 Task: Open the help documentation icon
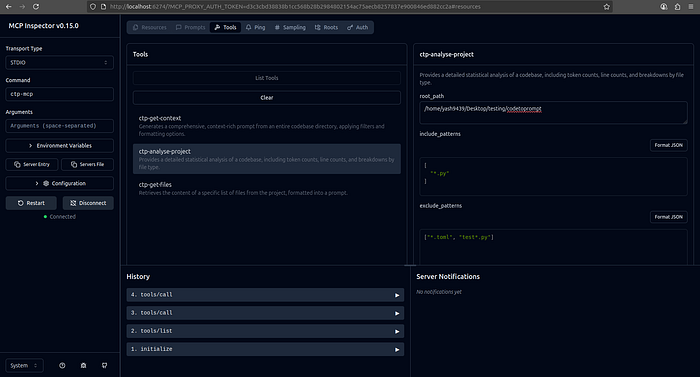tap(62, 365)
